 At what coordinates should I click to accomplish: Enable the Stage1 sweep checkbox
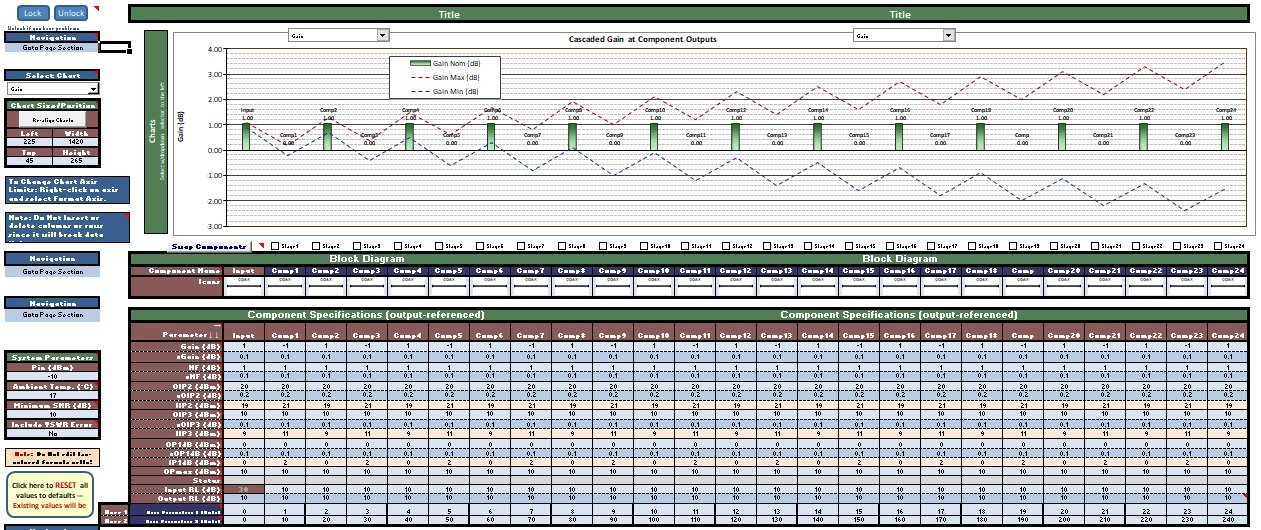click(x=275, y=246)
